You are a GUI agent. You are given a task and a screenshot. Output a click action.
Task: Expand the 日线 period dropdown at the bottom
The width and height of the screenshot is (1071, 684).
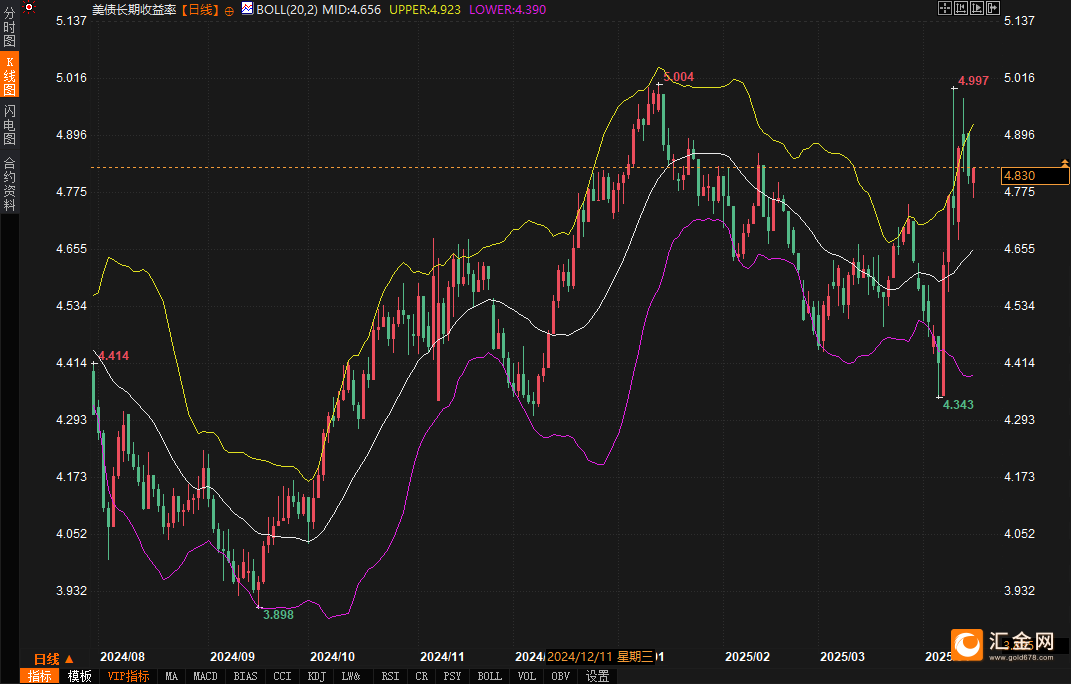point(54,659)
